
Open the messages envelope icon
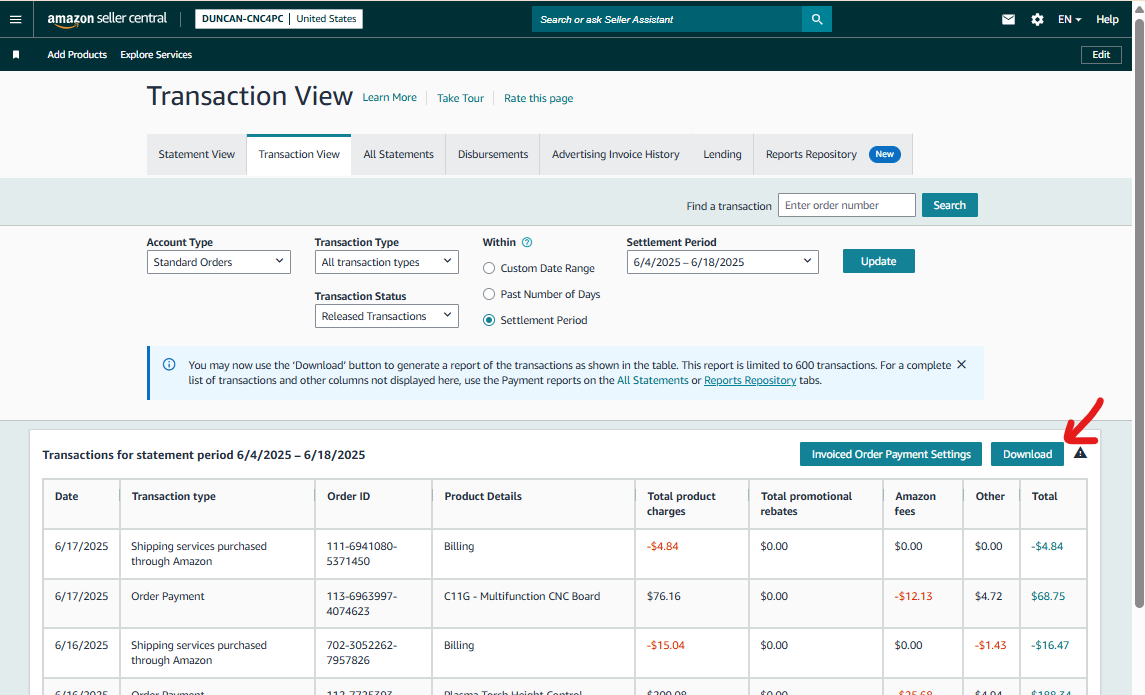[x=1008, y=20]
